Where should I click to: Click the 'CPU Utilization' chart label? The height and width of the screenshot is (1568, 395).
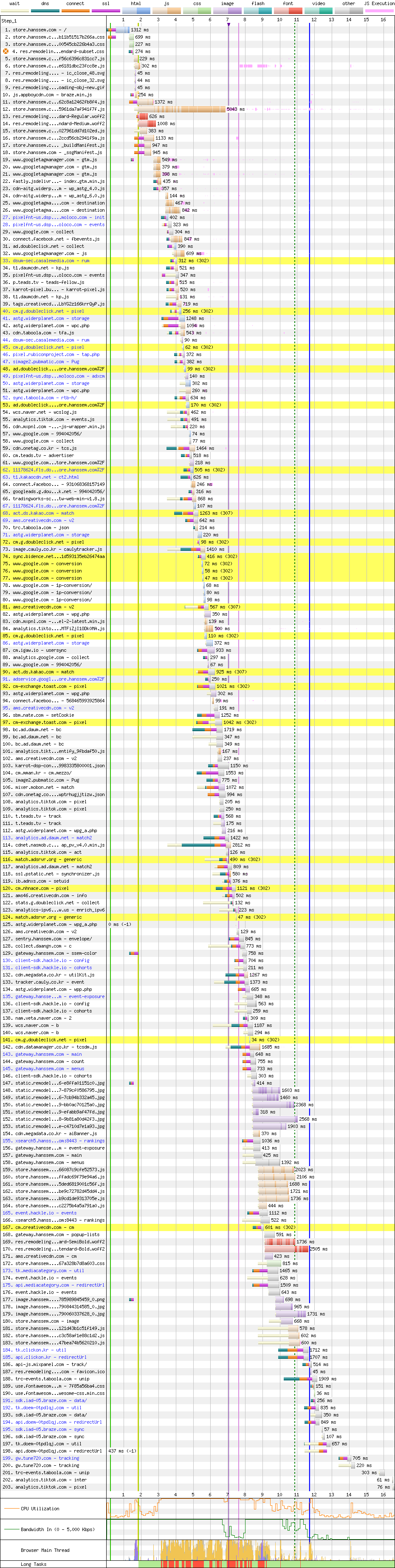tap(40, 1509)
